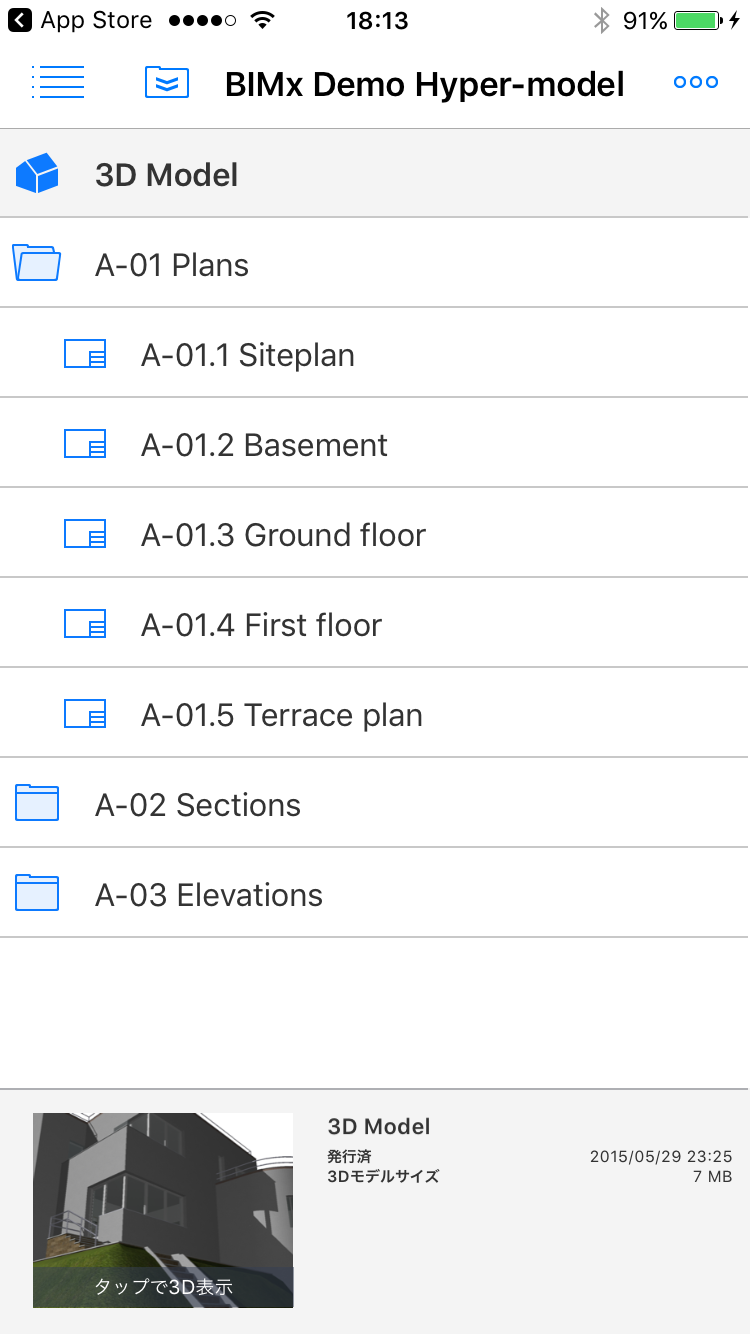Open the hamburger list menu icon
The height and width of the screenshot is (1334, 750).
[x=58, y=82]
